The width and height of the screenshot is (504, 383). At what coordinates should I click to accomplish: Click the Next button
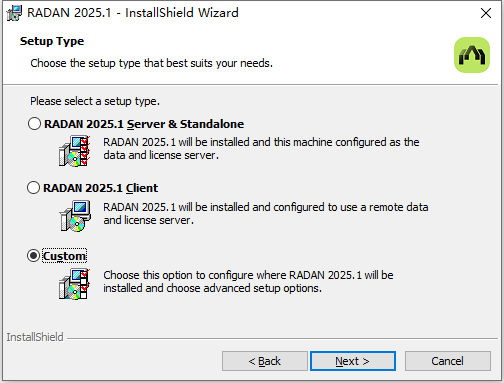tap(353, 361)
